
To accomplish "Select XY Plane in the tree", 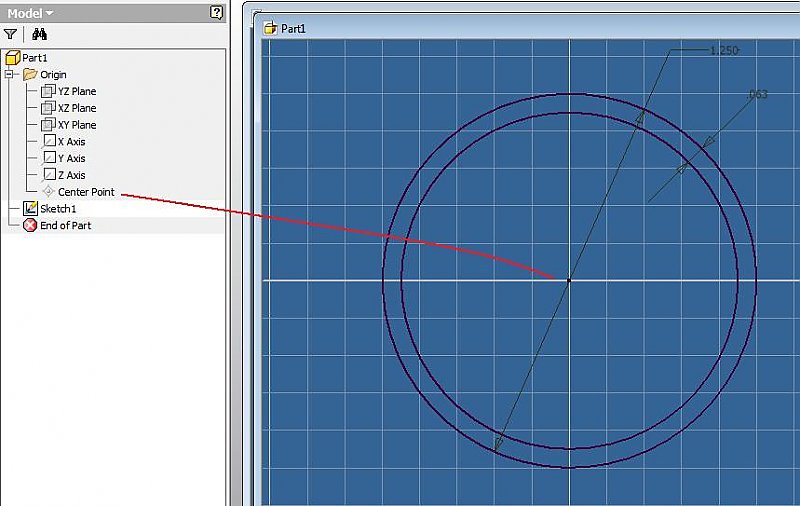I will click(77, 125).
